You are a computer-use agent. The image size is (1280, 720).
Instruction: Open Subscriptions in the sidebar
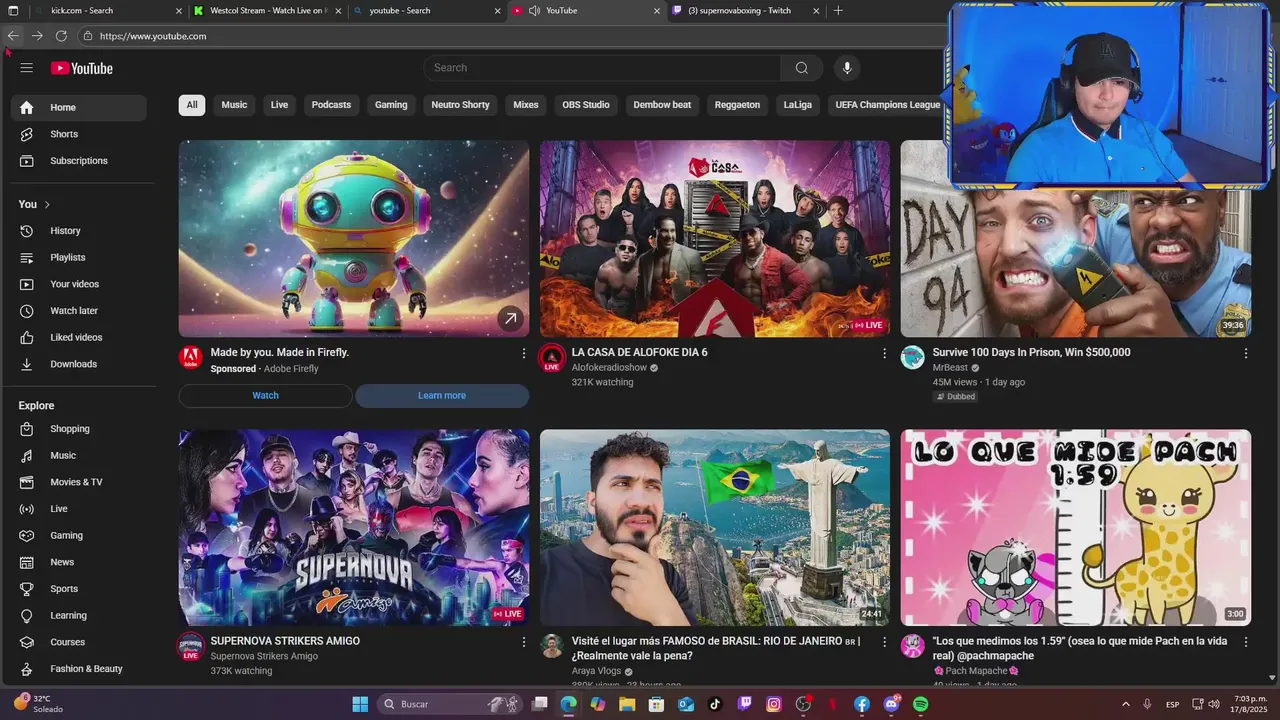(x=79, y=161)
